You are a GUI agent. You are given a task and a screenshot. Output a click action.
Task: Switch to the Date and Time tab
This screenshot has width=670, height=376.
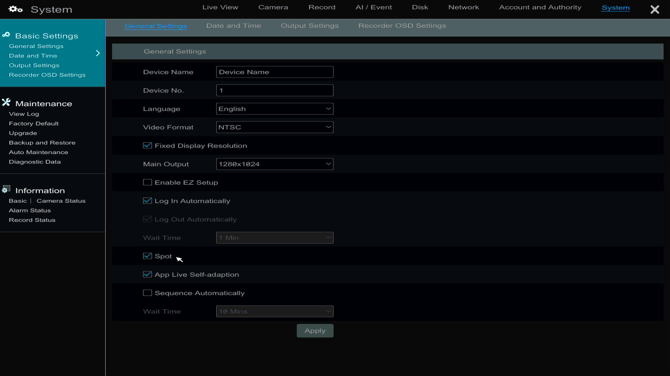click(x=234, y=26)
